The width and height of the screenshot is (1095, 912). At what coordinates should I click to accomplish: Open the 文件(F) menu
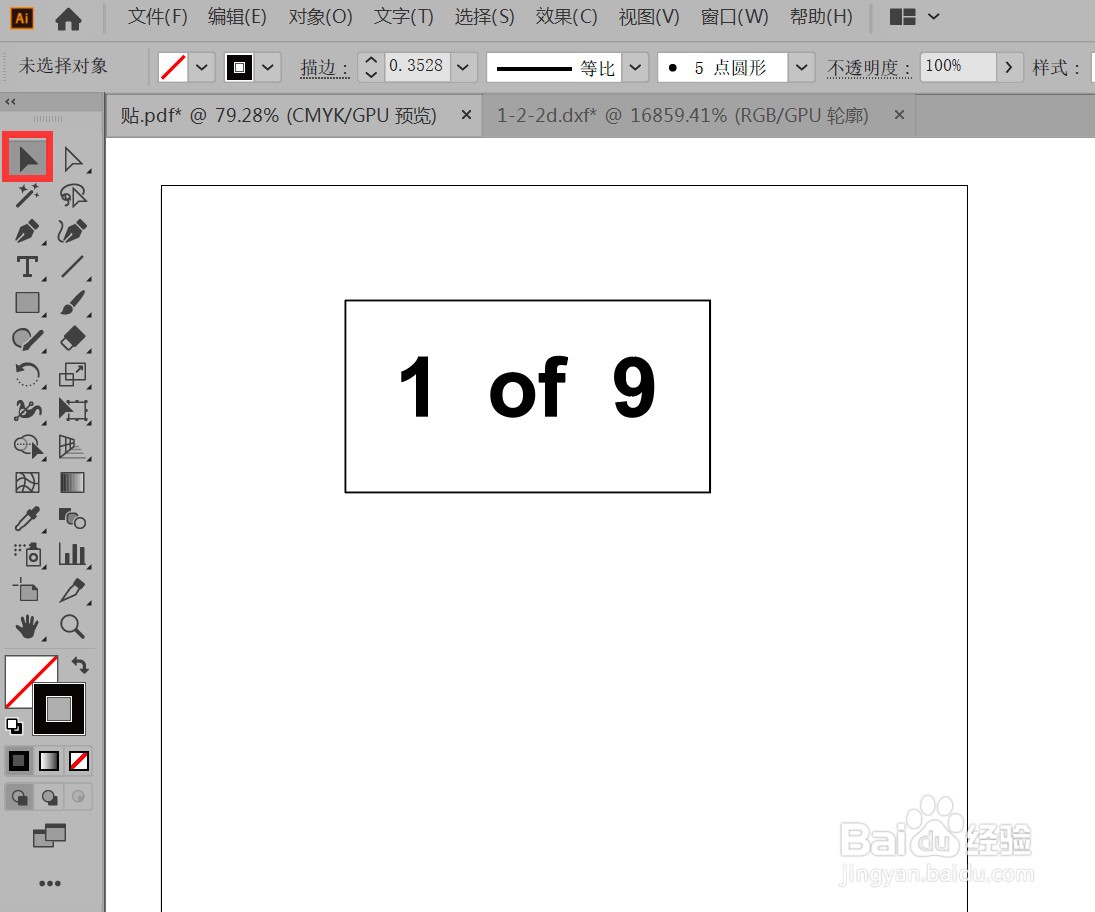(157, 17)
